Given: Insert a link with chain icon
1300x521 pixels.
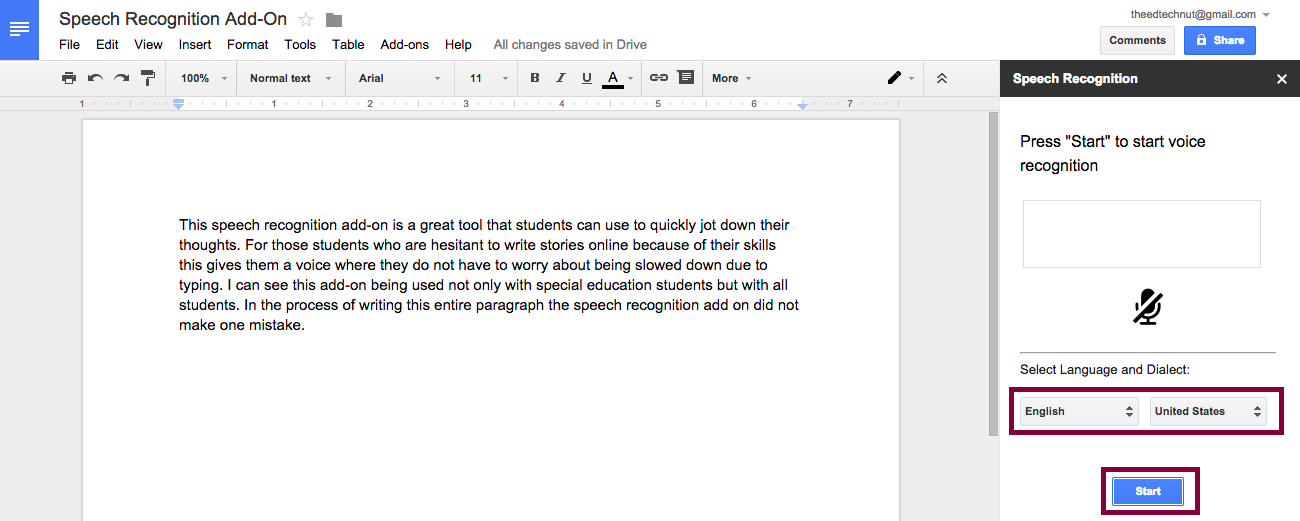Looking at the screenshot, I should (659, 78).
